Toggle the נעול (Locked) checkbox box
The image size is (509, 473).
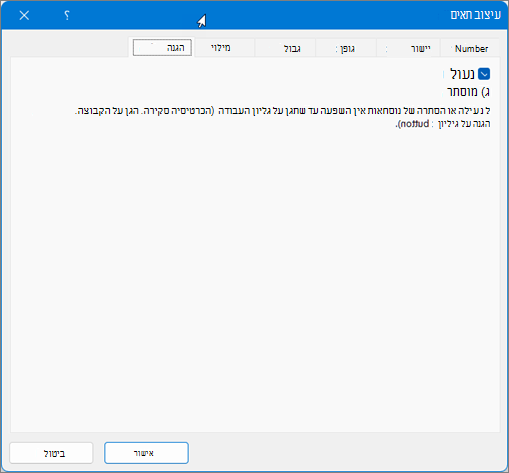484,74
